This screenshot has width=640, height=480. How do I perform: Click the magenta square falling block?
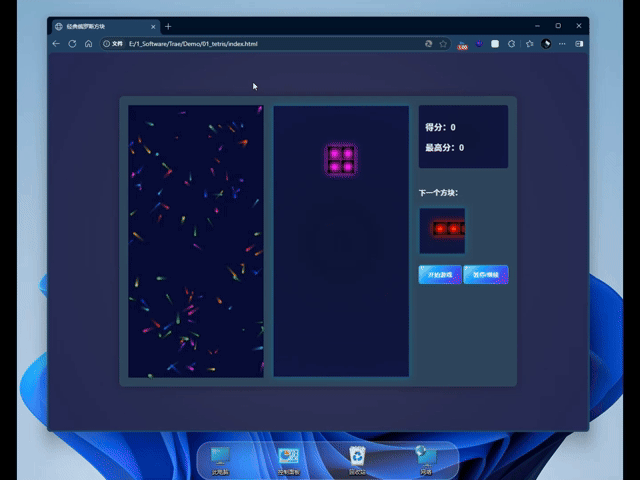point(341,160)
